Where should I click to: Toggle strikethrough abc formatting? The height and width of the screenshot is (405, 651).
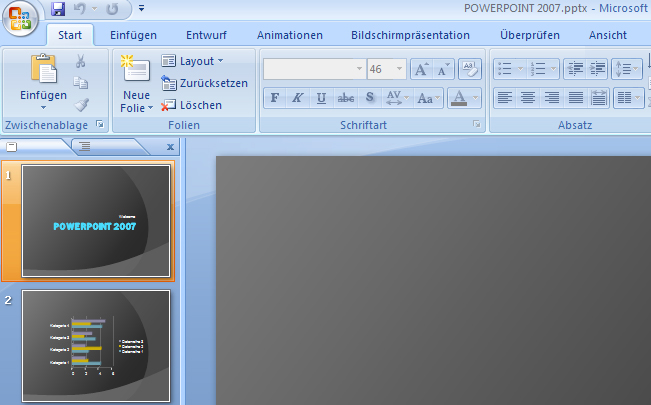tap(345, 98)
